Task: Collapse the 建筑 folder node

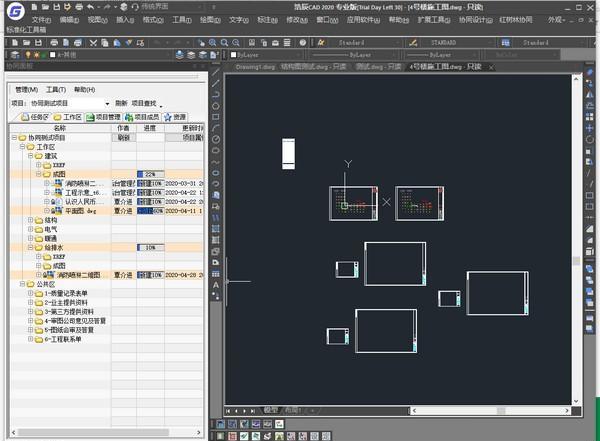Action: [30, 156]
